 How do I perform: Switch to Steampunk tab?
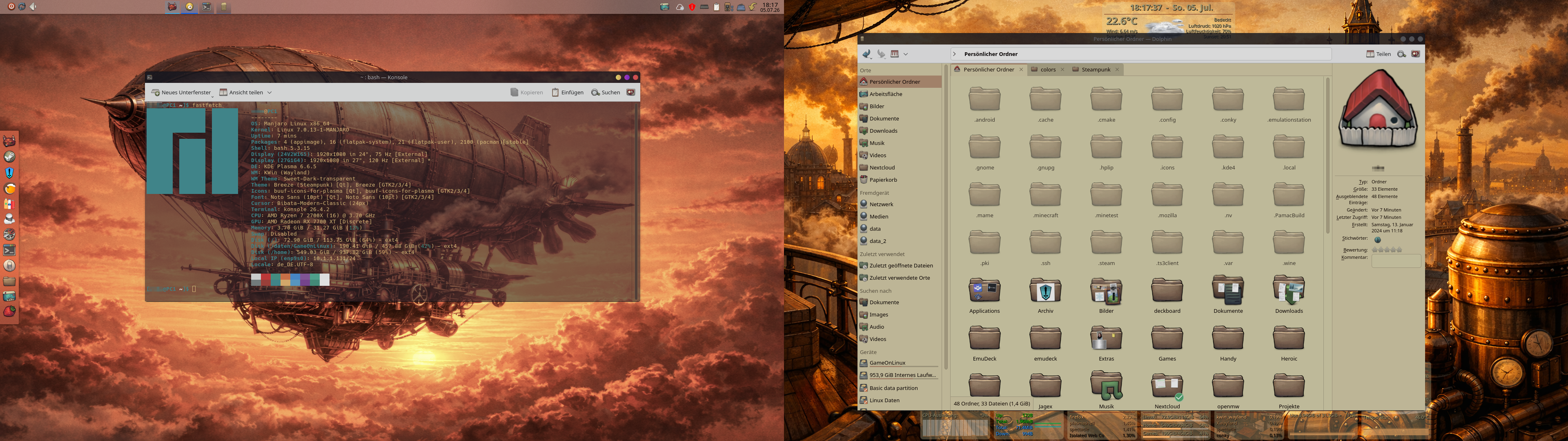(1096, 69)
